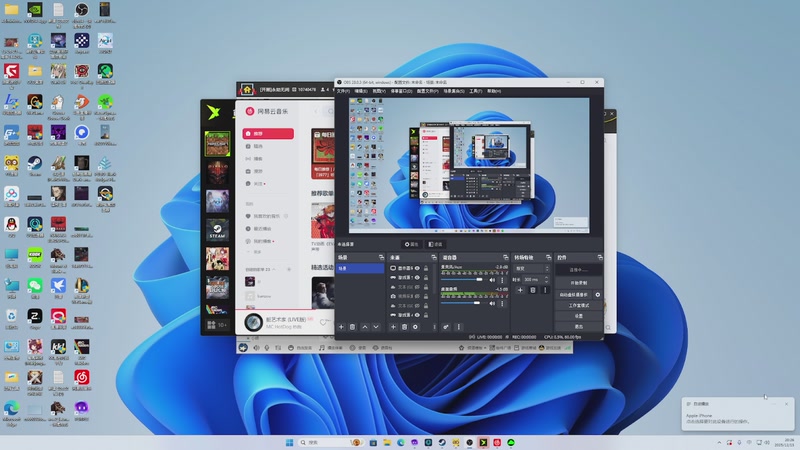Open Steam tile in game launcher sidebar
This screenshot has width=800, height=450.
[217, 230]
